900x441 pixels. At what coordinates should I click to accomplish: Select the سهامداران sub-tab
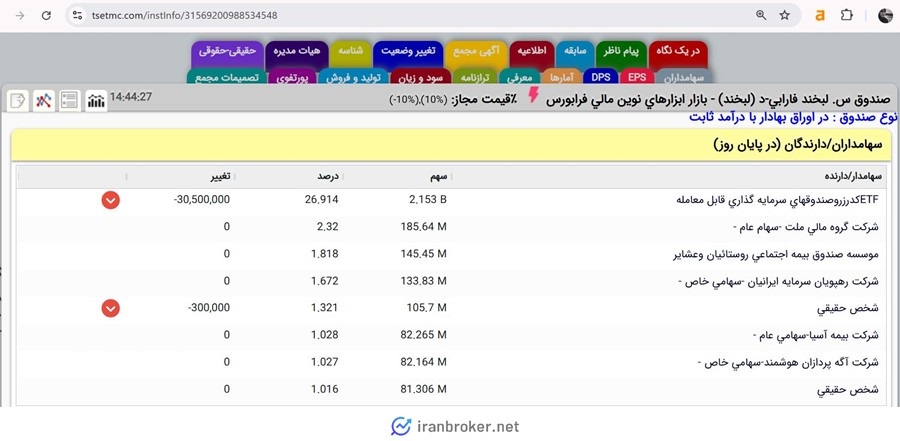click(684, 77)
